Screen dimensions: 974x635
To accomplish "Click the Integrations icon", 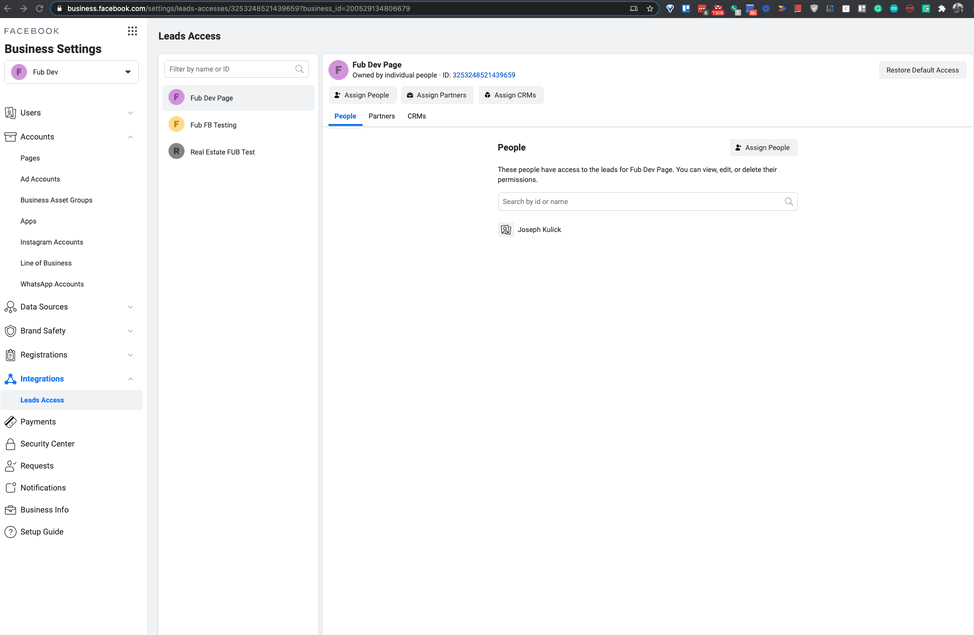I will coord(10,379).
